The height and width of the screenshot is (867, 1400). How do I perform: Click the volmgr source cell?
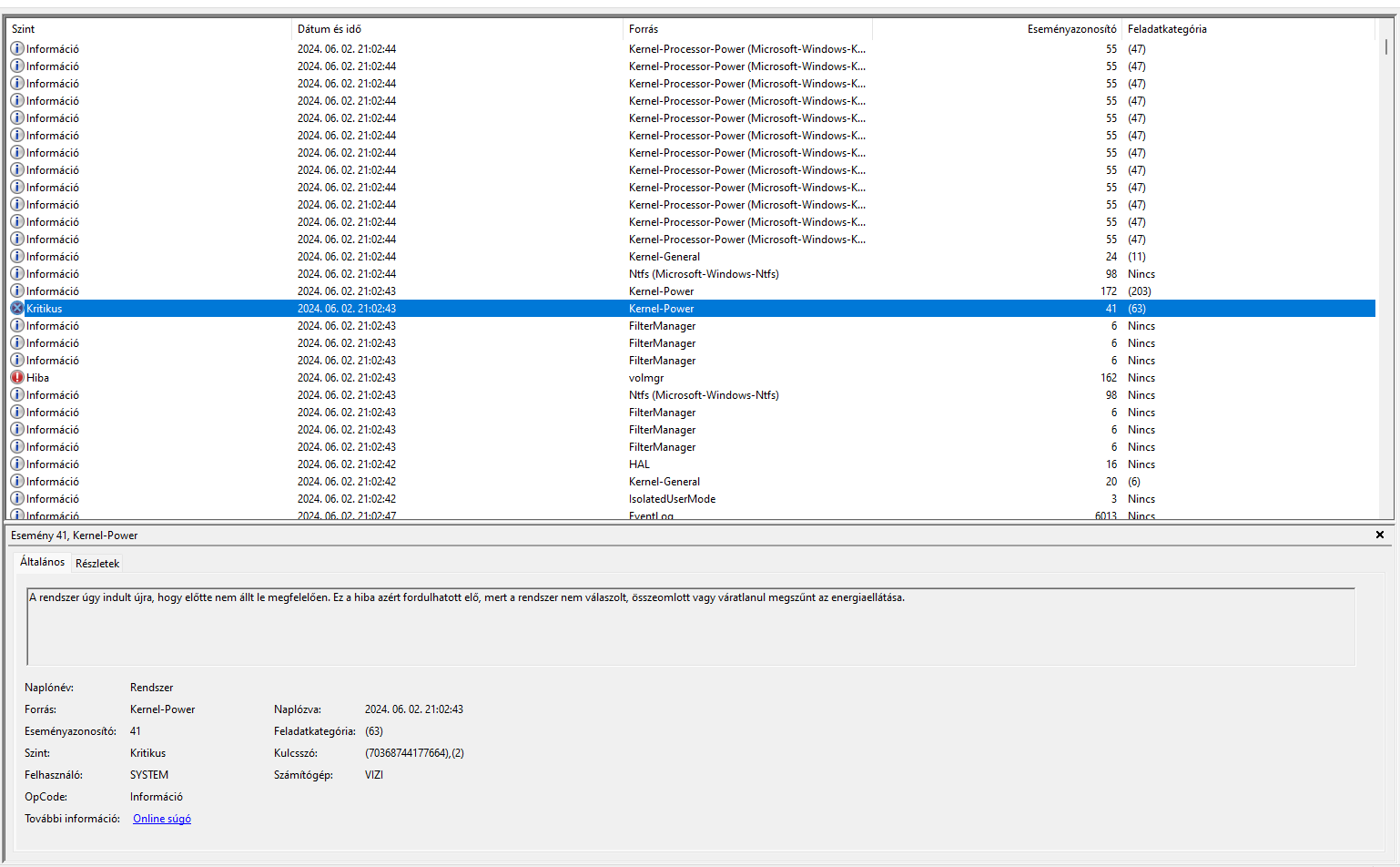point(646,378)
